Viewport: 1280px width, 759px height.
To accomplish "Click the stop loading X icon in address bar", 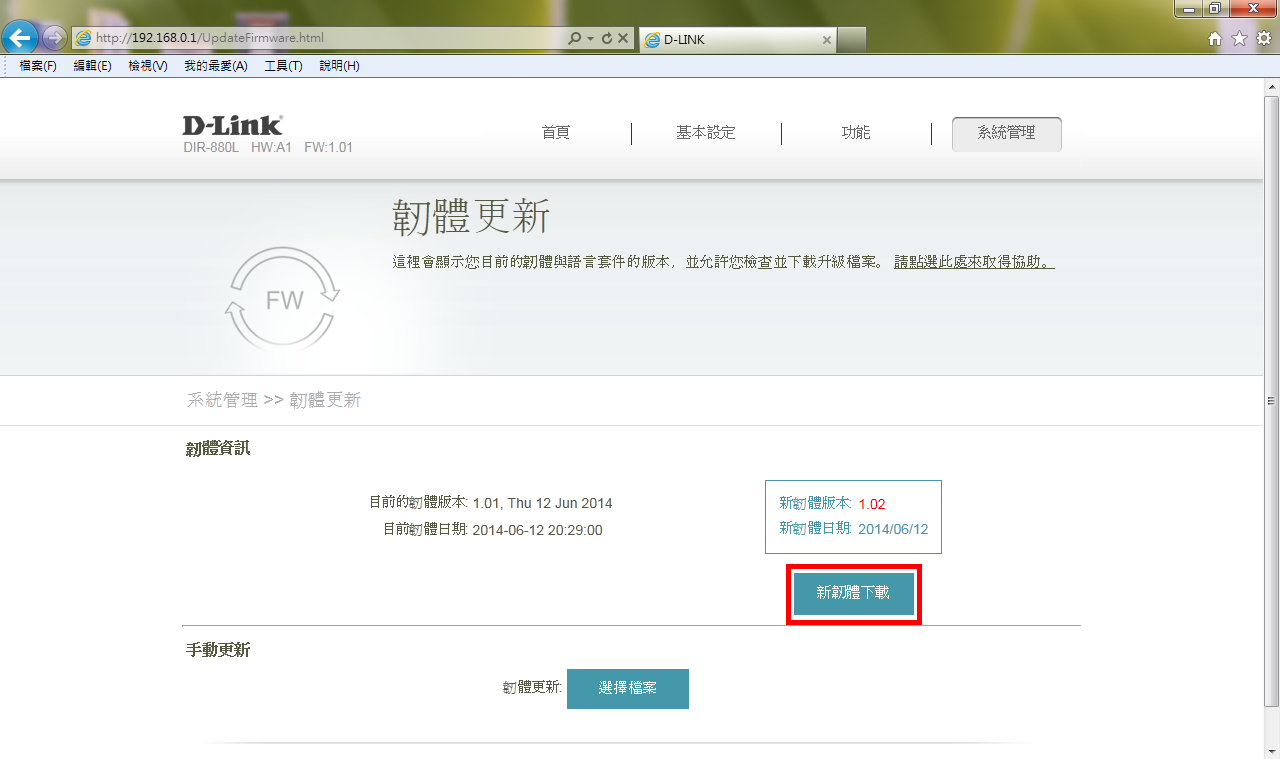I will tap(622, 38).
